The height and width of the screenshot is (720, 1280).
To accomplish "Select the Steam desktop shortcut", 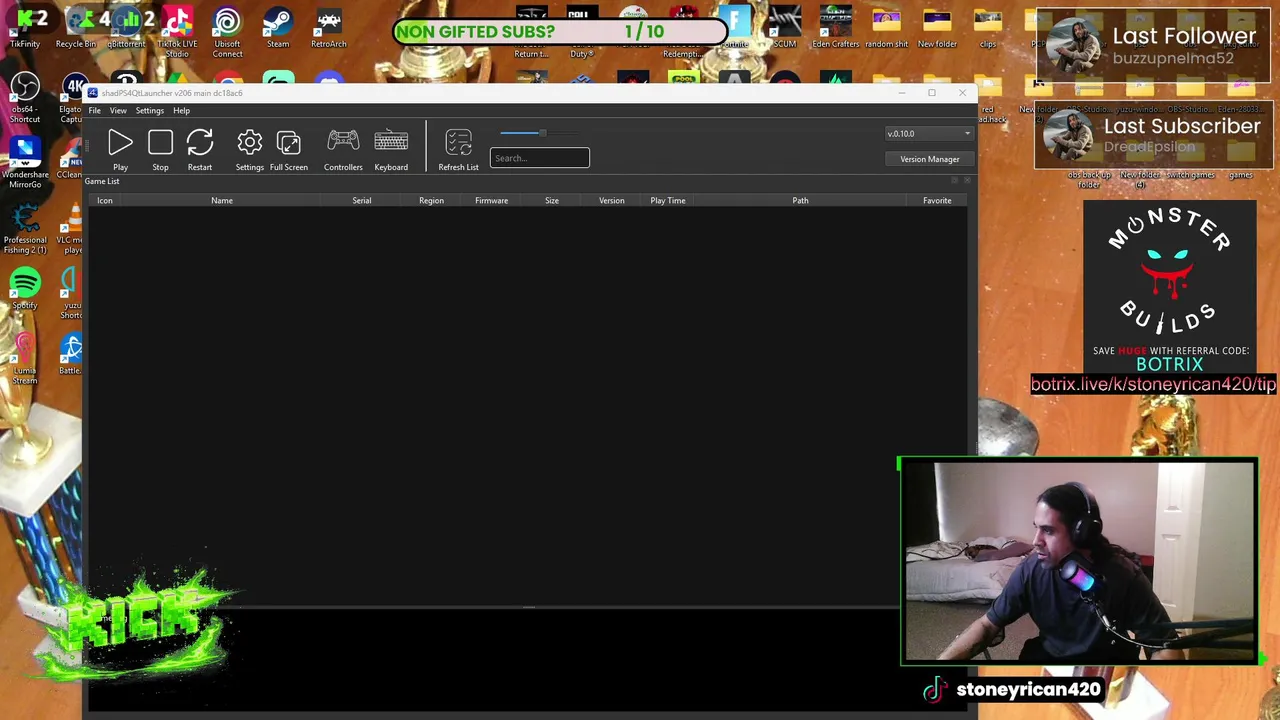I will pyautogui.click(x=278, y=28).
